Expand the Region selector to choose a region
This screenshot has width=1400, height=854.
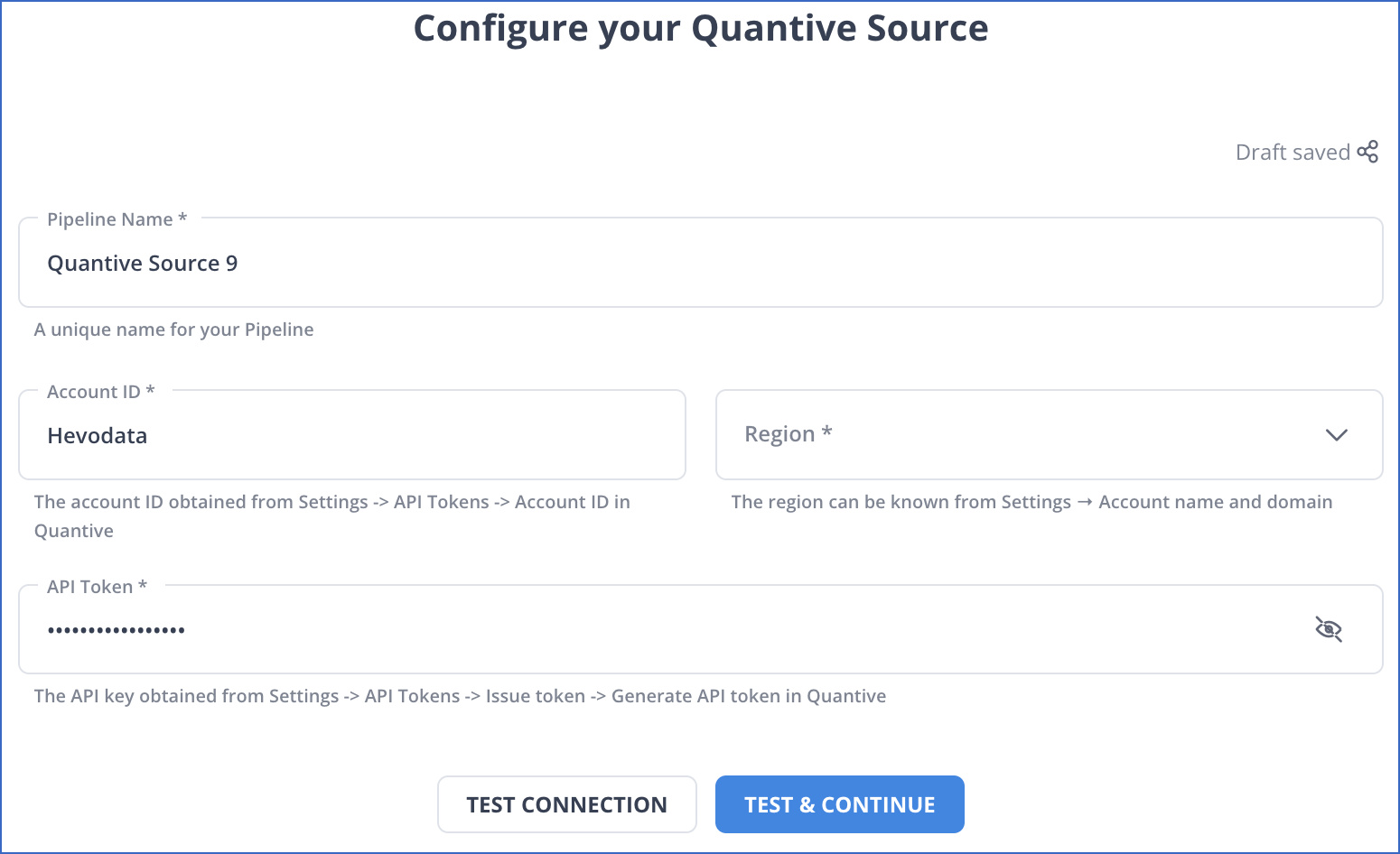pos(1048,434)
